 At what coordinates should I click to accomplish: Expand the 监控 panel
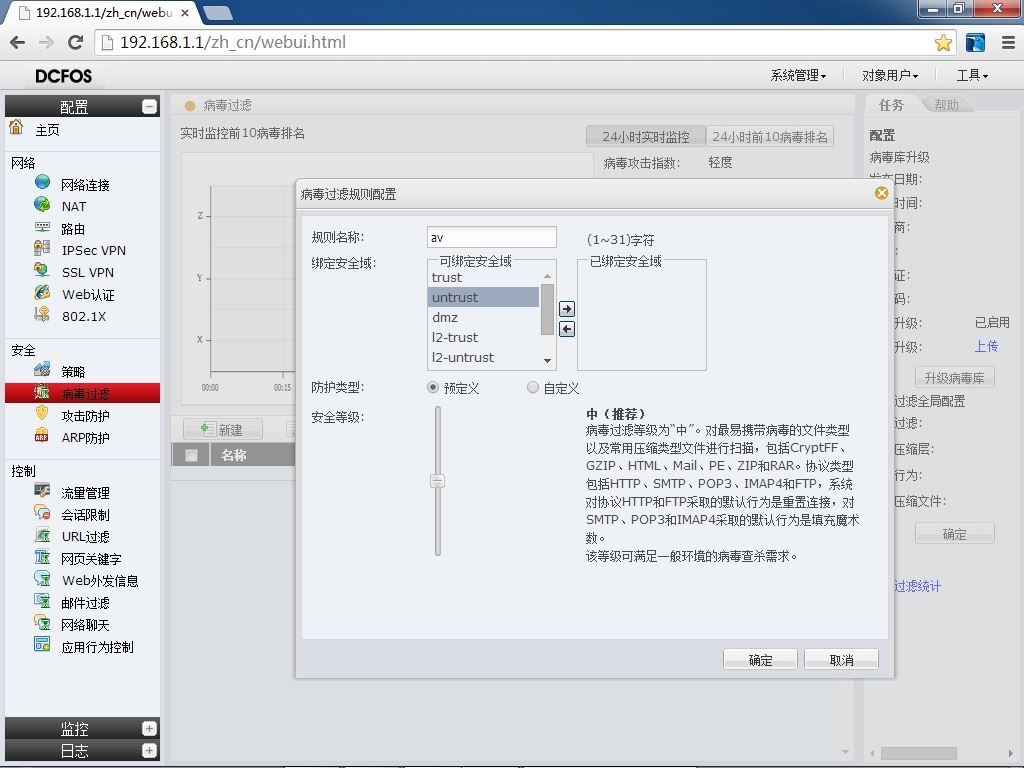click(x=150, y=728)
